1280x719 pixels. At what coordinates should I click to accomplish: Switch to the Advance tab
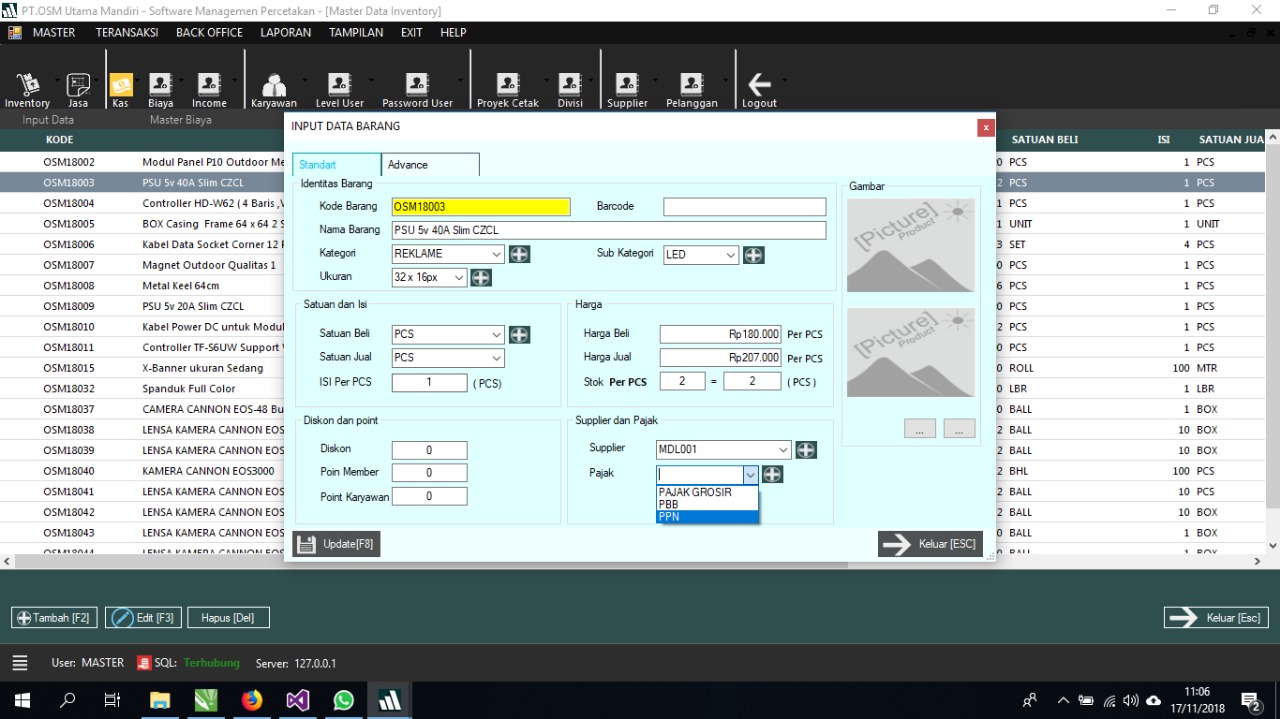click(x=430, y=164)
